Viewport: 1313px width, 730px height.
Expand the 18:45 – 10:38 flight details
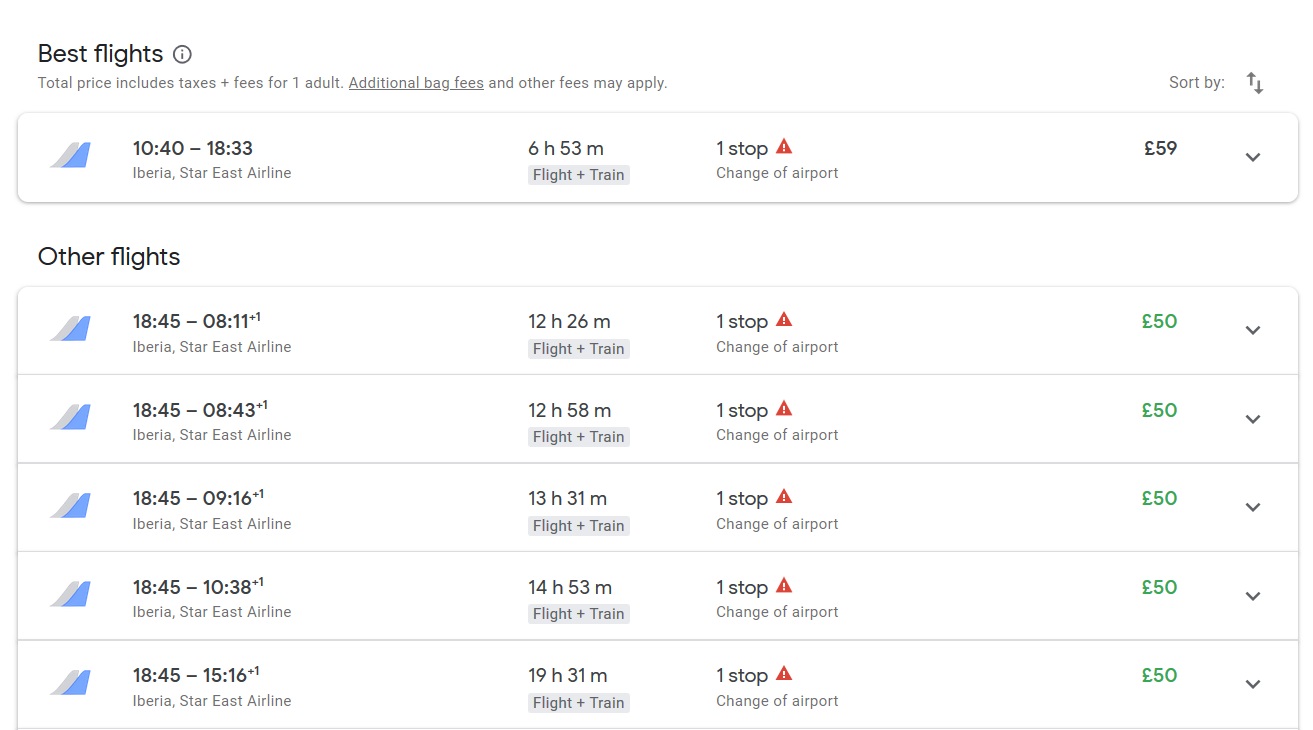pos(1253,596)
